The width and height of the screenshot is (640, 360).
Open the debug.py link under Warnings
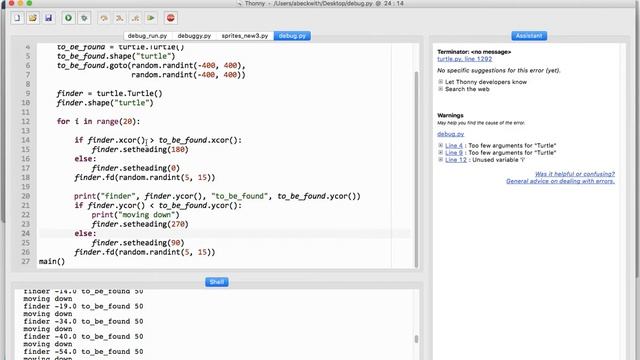pyautogui.click(x=451, y=134)
